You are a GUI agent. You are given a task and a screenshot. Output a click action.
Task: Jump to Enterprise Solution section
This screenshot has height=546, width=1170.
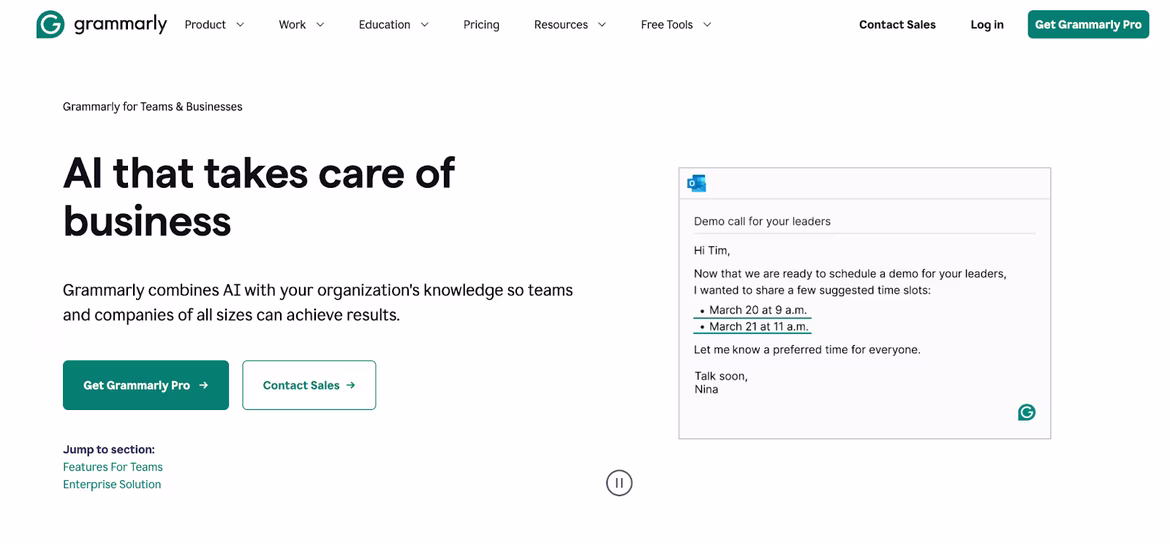(112, 485)
